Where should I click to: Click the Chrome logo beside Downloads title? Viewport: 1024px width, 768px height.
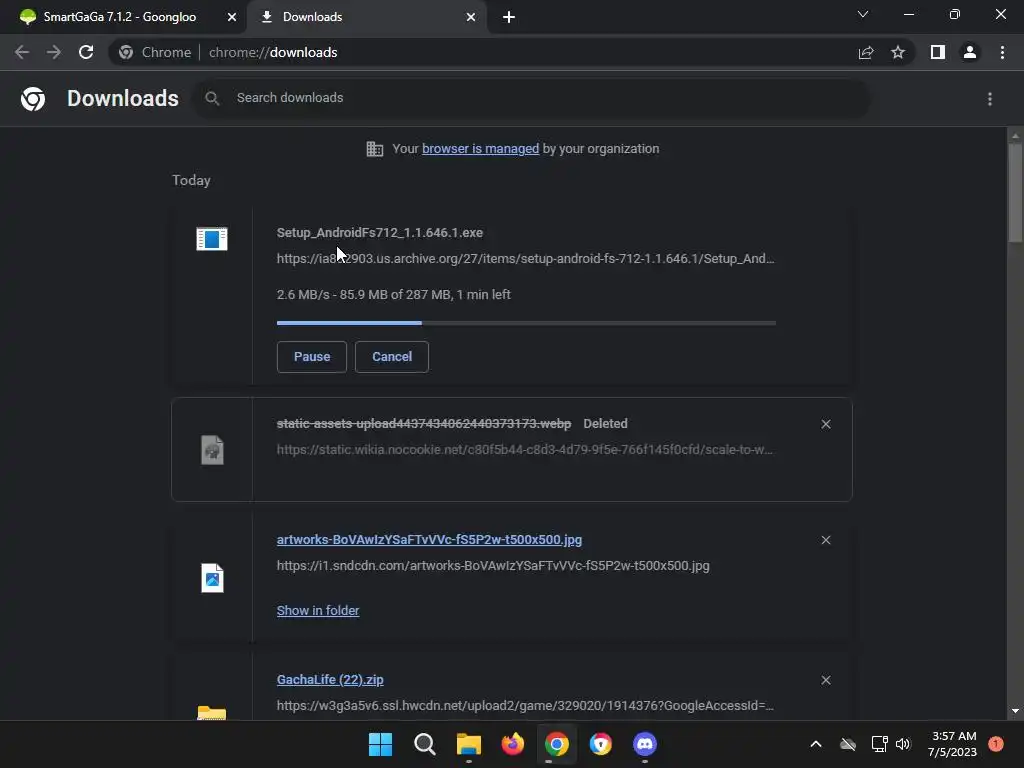[33, 99]
